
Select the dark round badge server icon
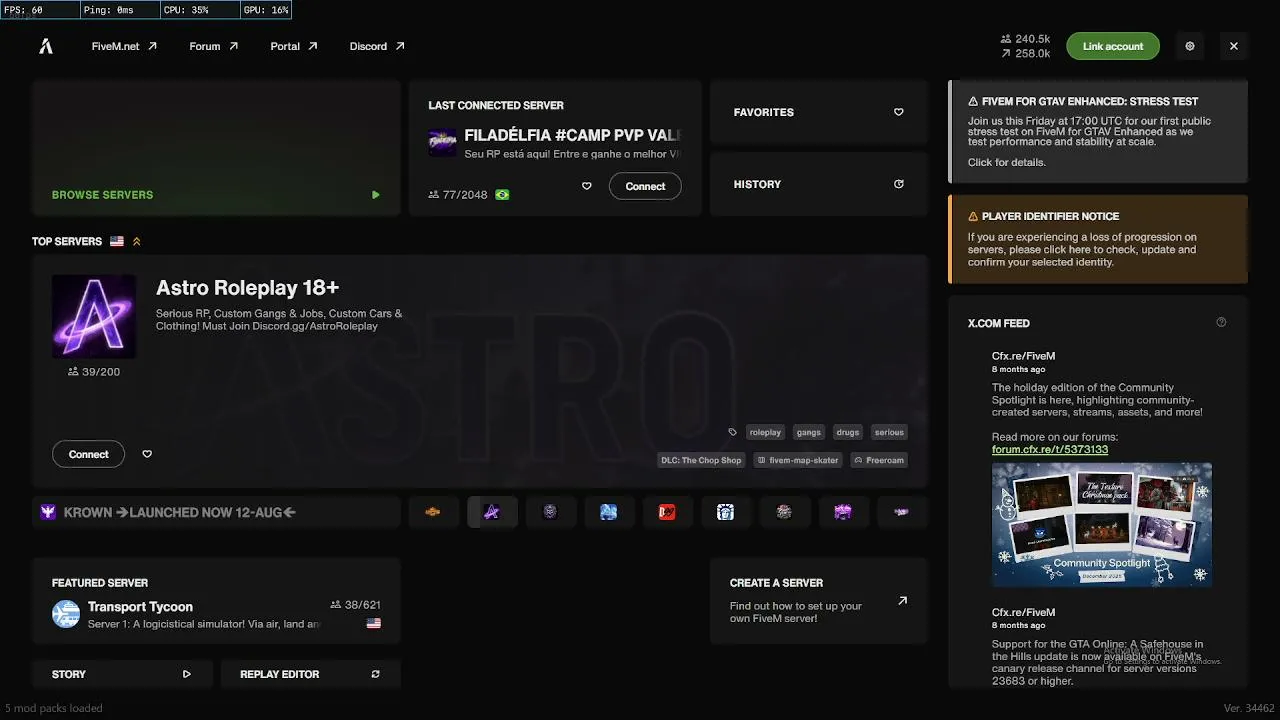click(x=550, y=512)
